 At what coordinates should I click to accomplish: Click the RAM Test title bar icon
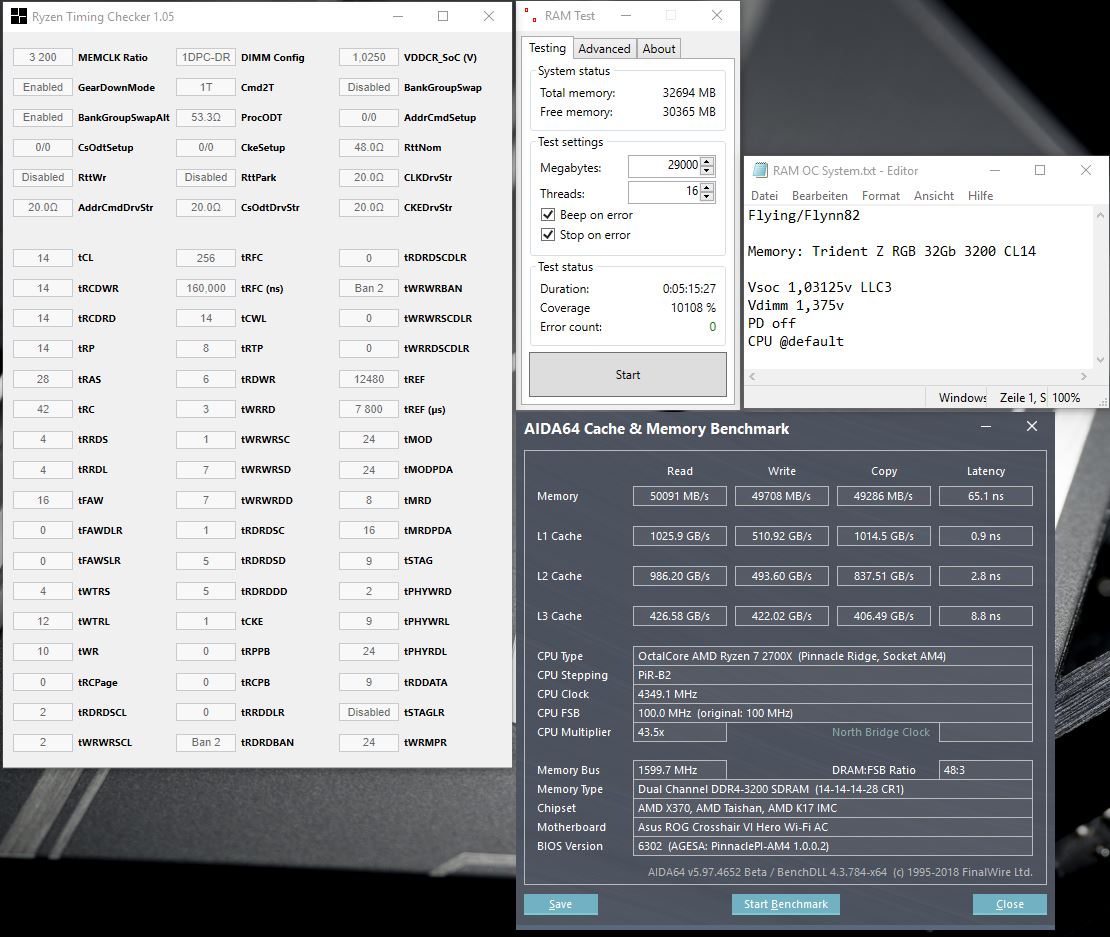tap(530, 16)
